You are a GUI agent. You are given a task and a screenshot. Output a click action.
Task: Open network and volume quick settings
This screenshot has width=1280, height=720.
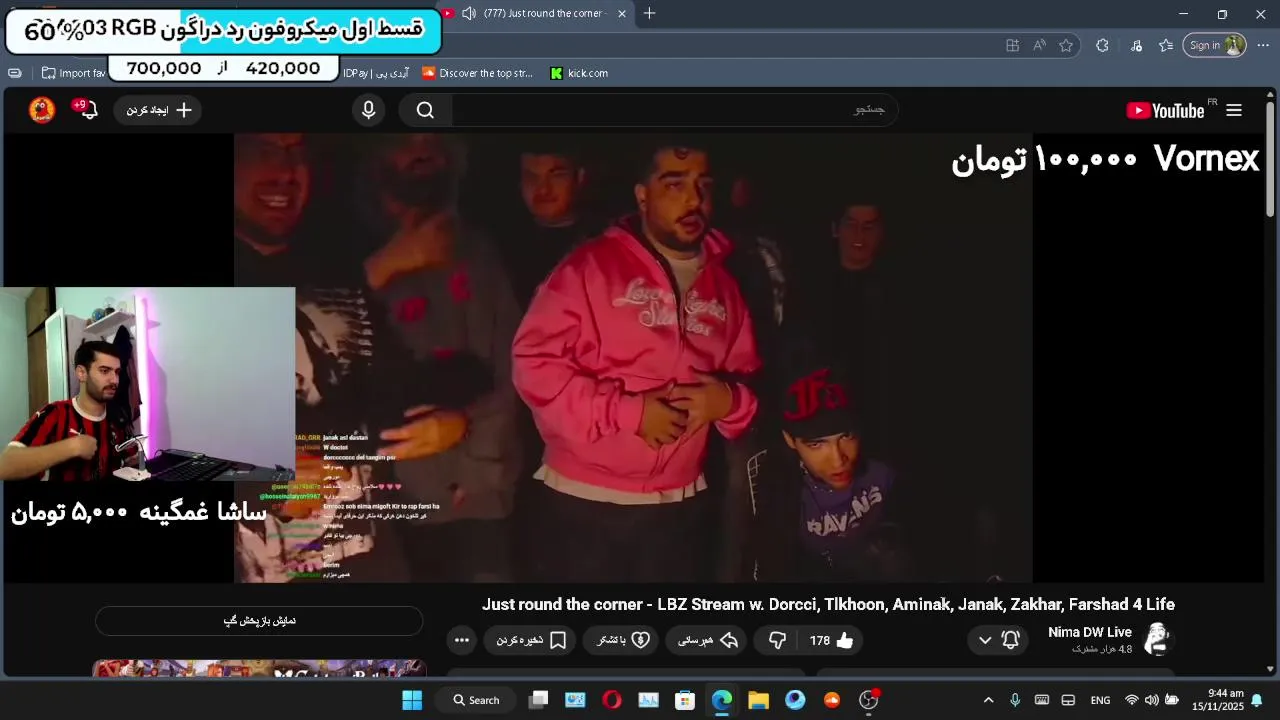[x=1151, y=700]
